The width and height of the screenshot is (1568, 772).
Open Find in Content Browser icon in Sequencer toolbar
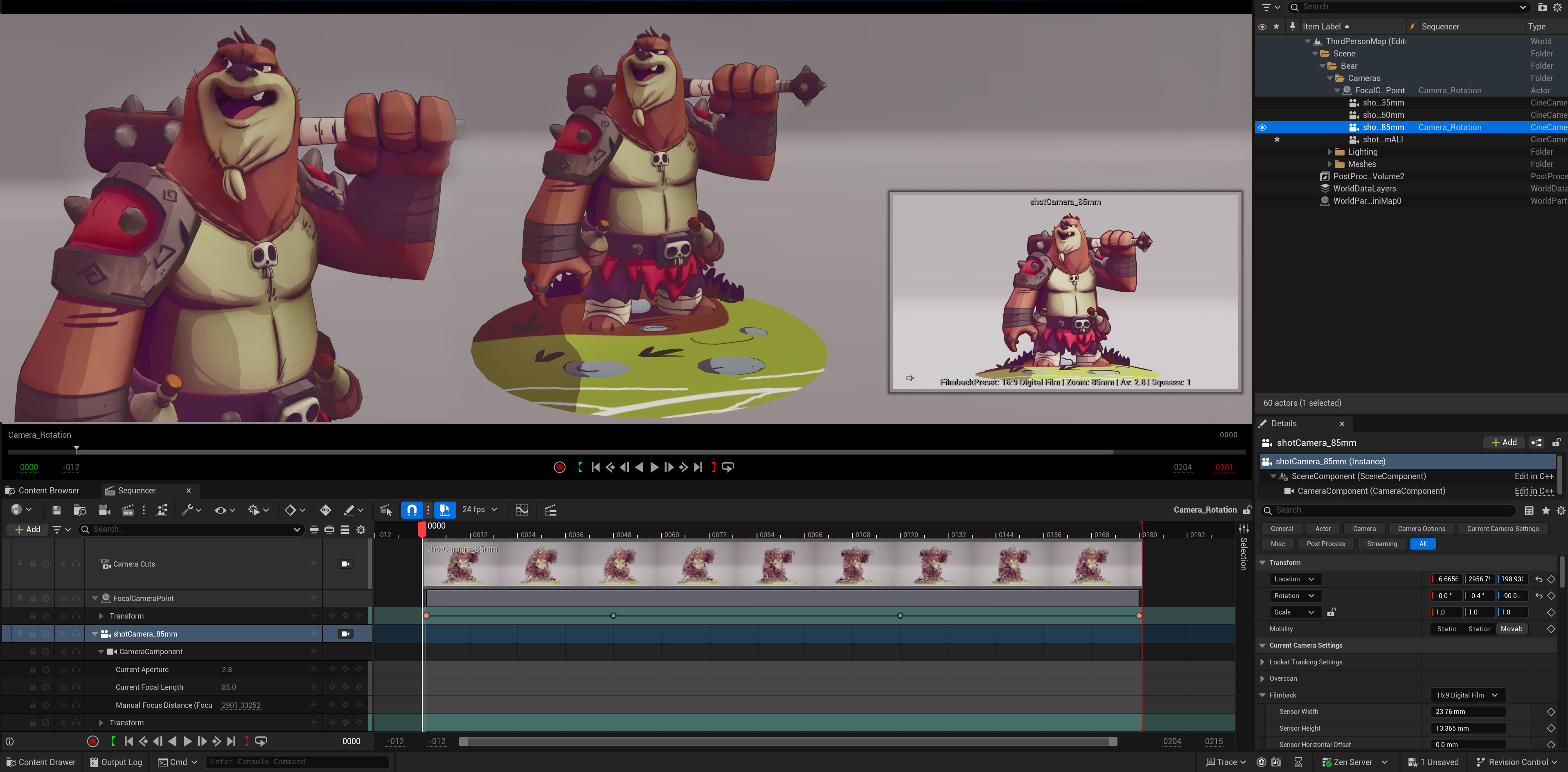click(80, 510)
